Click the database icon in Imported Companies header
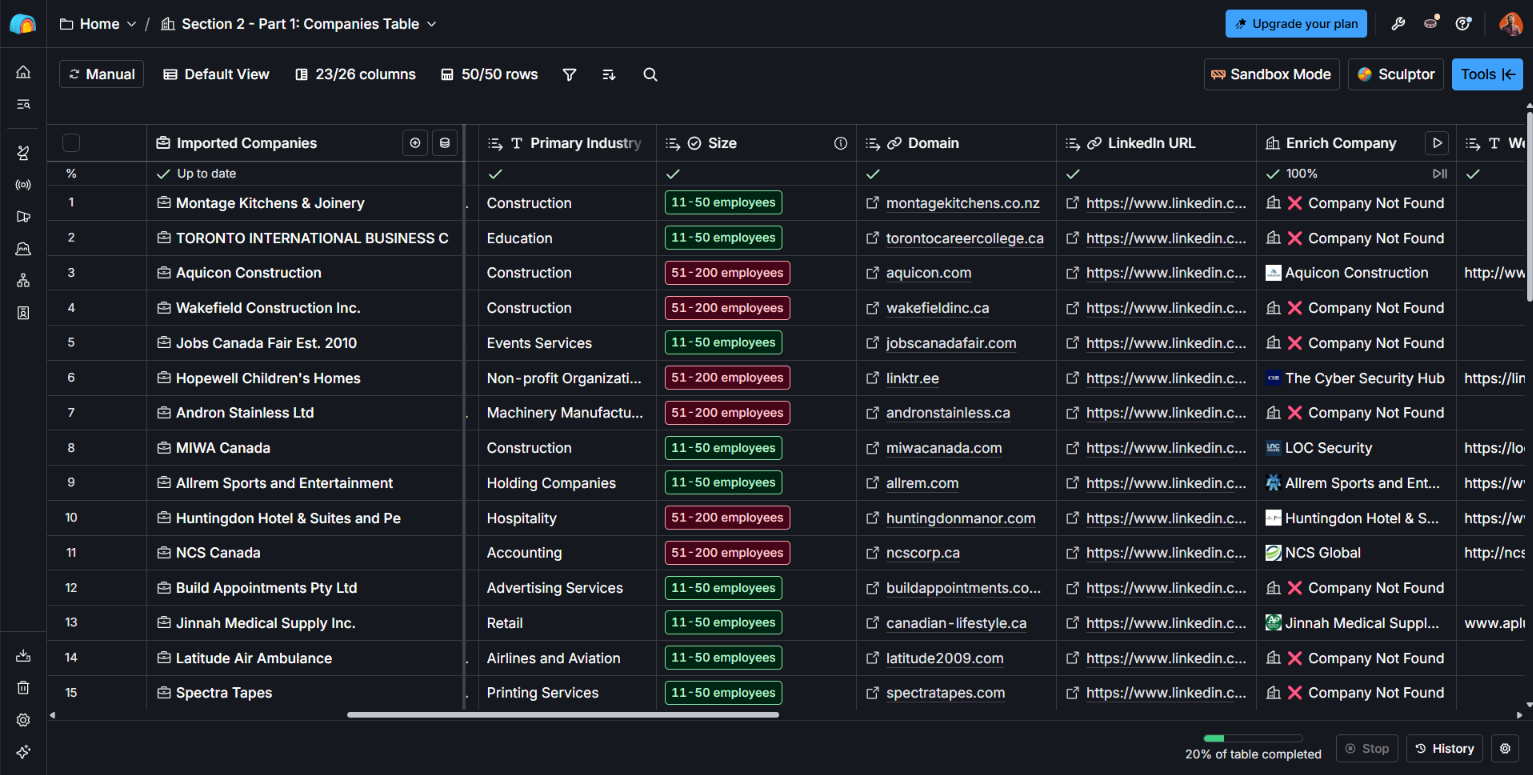The height and width of the screenshot is (775, 1533). click(x=445, y=143)
